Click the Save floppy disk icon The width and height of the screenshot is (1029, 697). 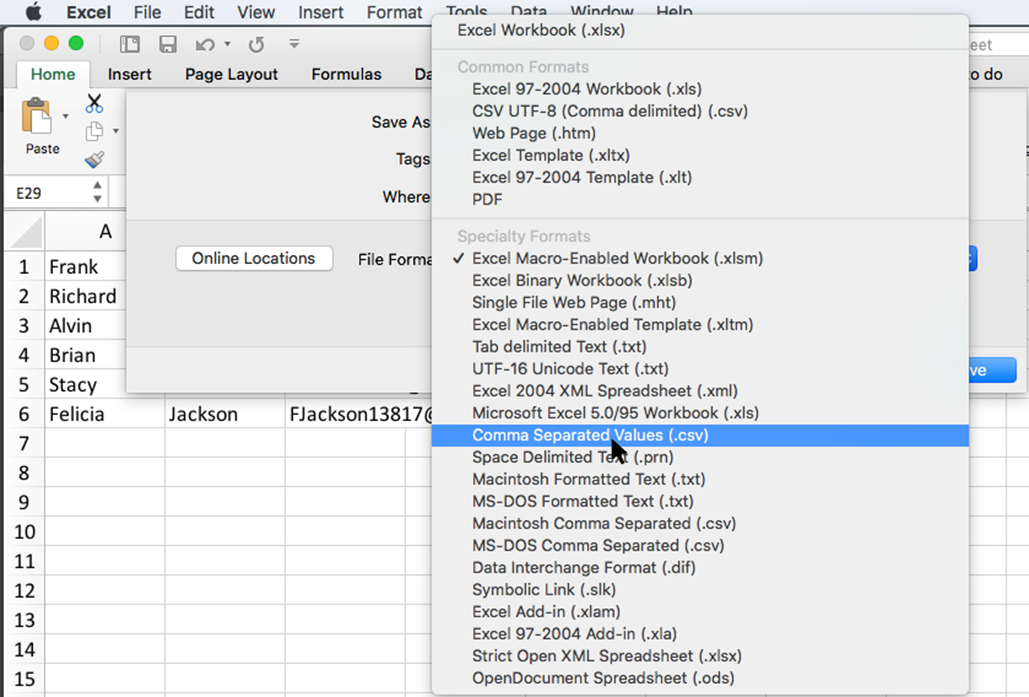[x=168, y=44]
